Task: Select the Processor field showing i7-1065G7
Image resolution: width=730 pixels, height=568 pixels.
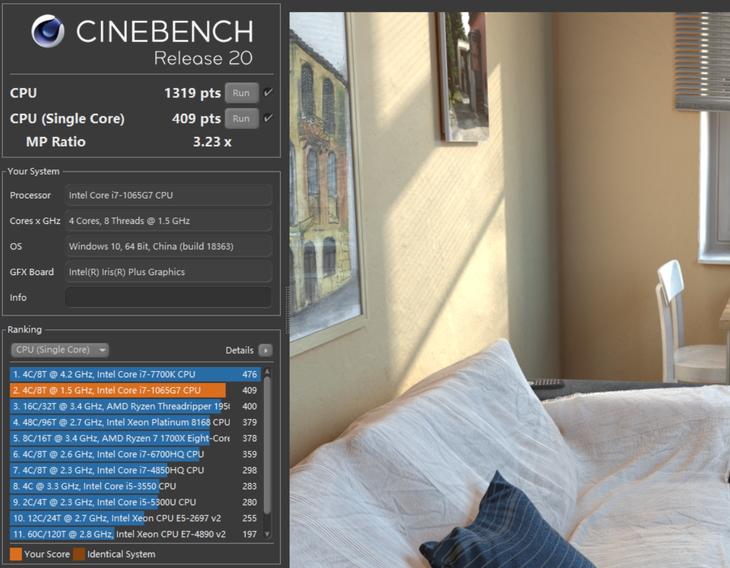Action: [168, 195]
